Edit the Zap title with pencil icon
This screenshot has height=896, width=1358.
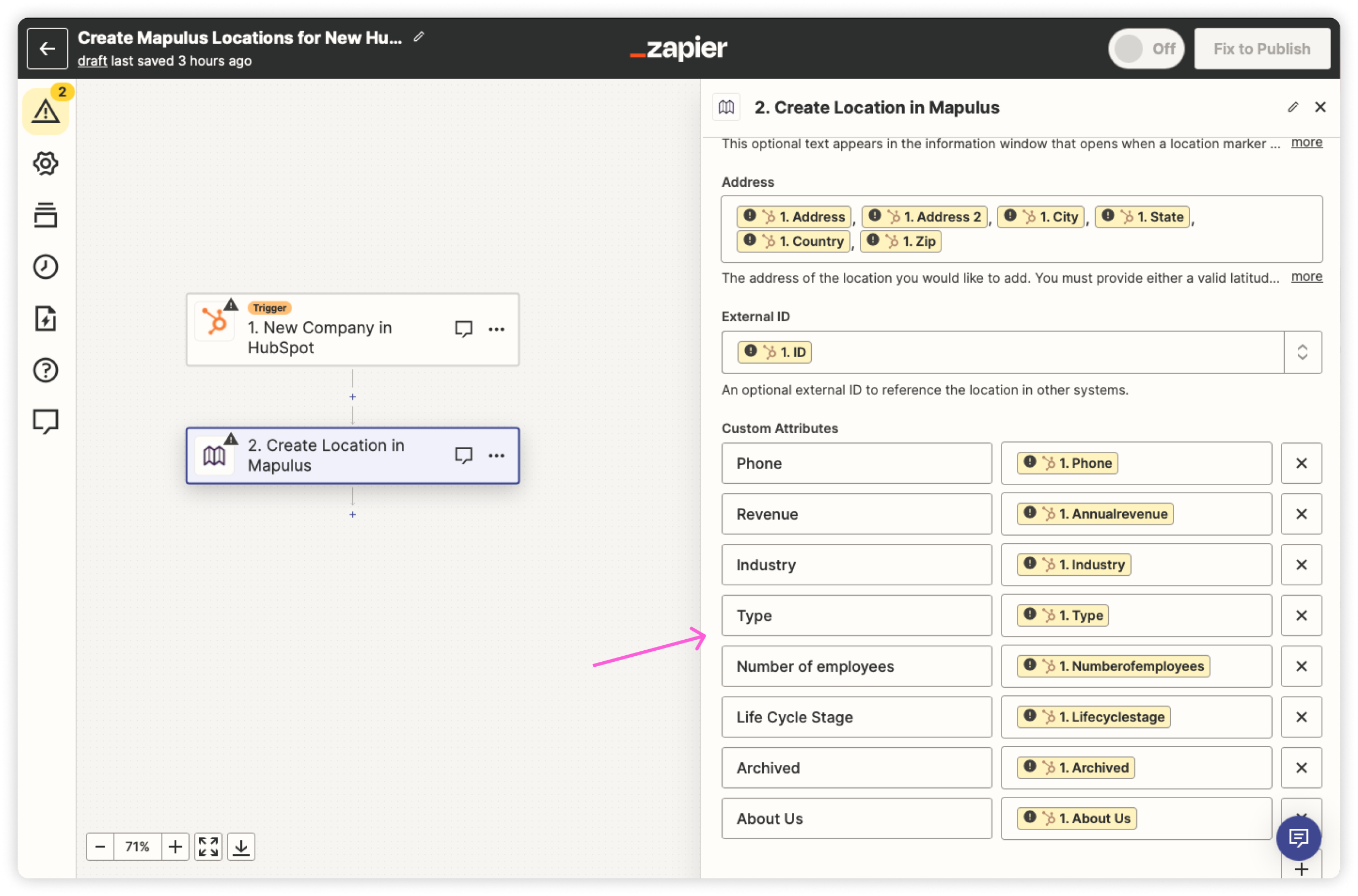(419, 37)
